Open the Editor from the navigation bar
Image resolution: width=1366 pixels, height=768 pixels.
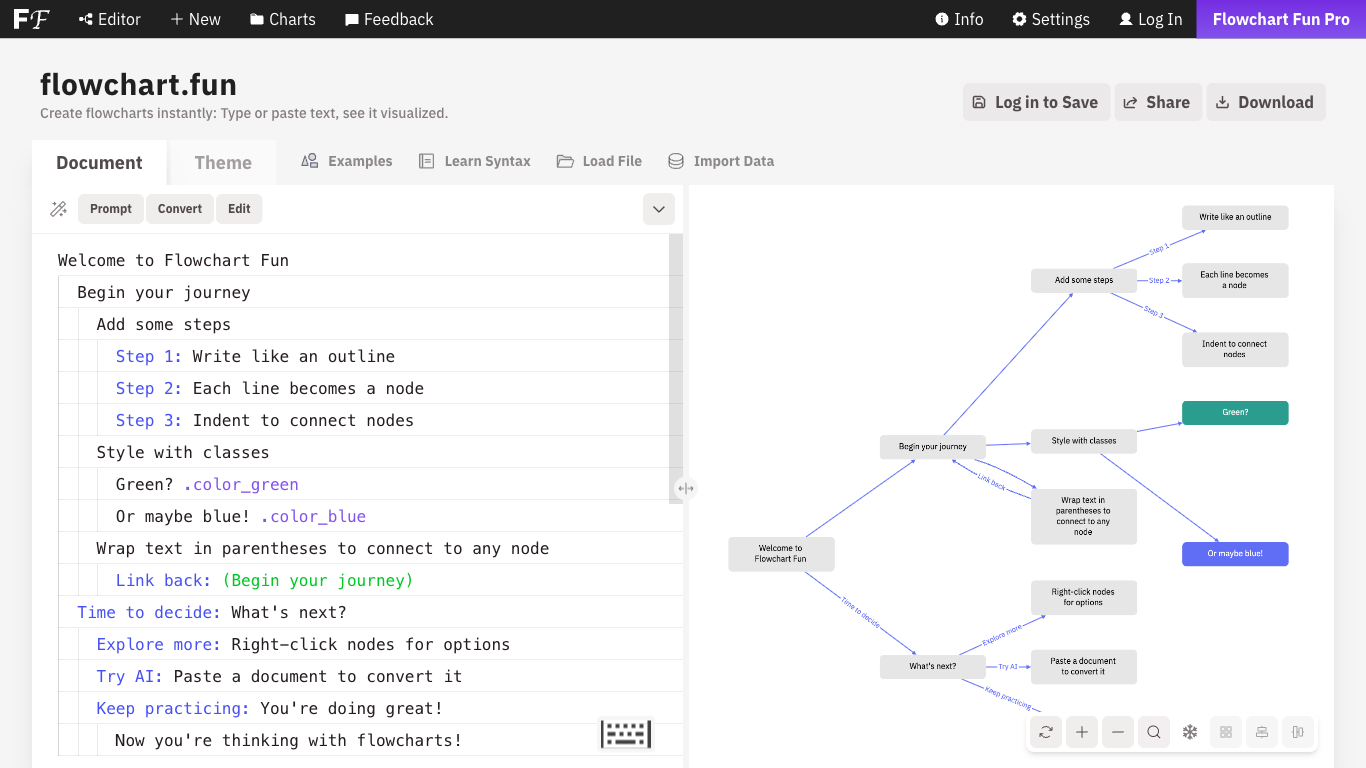coord(109,19)
